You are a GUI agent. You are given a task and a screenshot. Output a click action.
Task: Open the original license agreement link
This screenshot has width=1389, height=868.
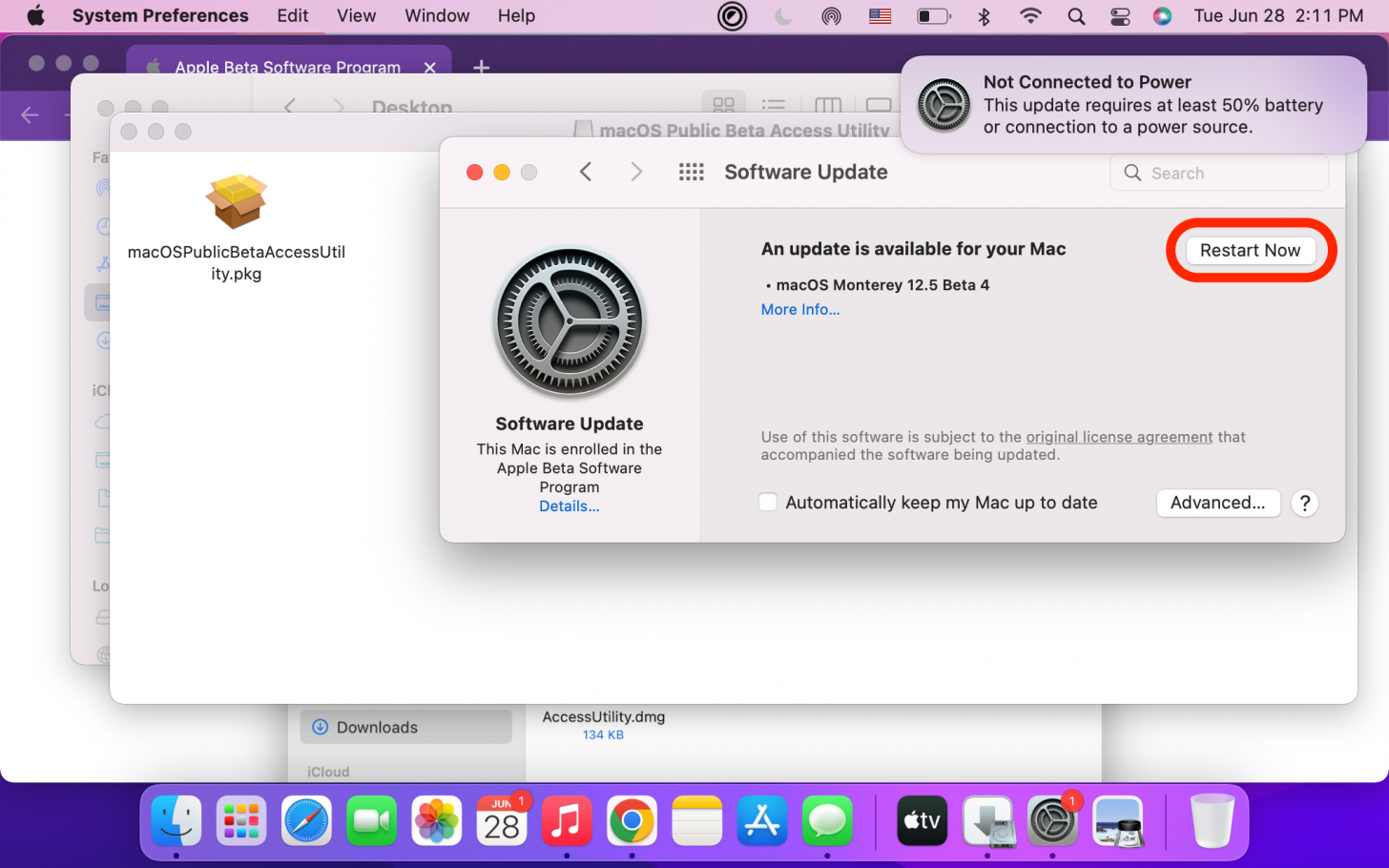tap(1119, 437)
